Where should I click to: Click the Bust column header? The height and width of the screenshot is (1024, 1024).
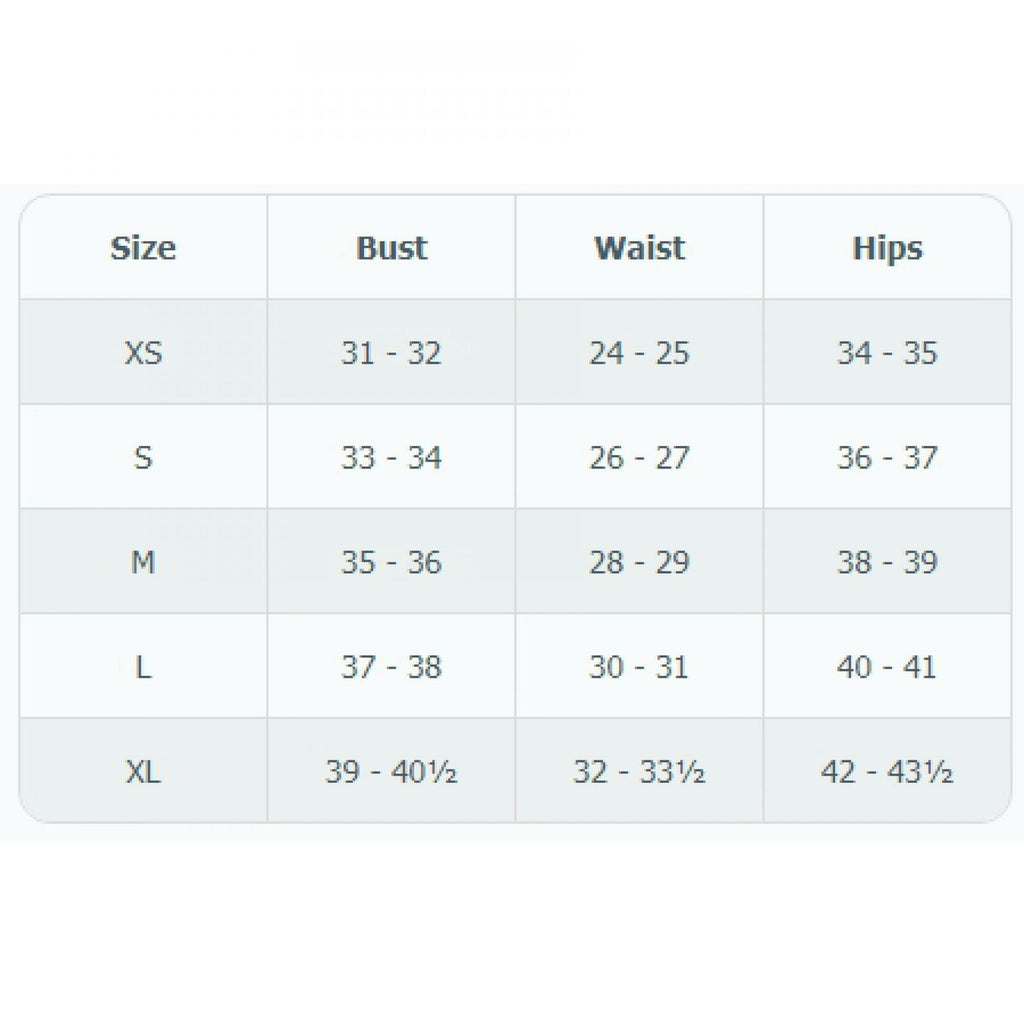[391, 248]
